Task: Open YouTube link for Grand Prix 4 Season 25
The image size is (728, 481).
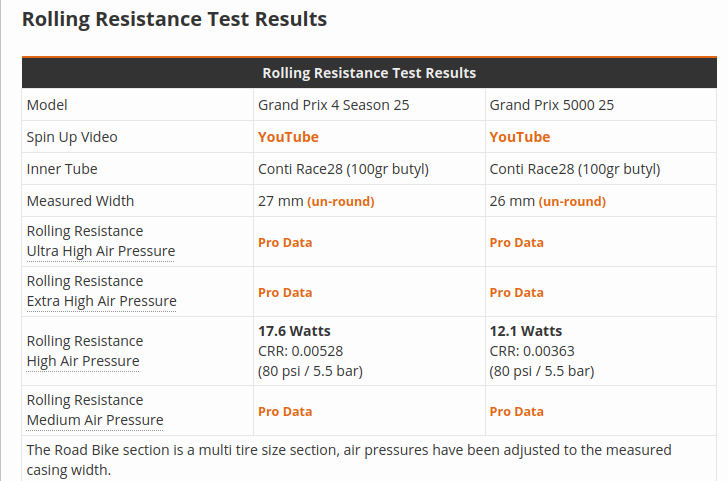Action: coord(288,137)
